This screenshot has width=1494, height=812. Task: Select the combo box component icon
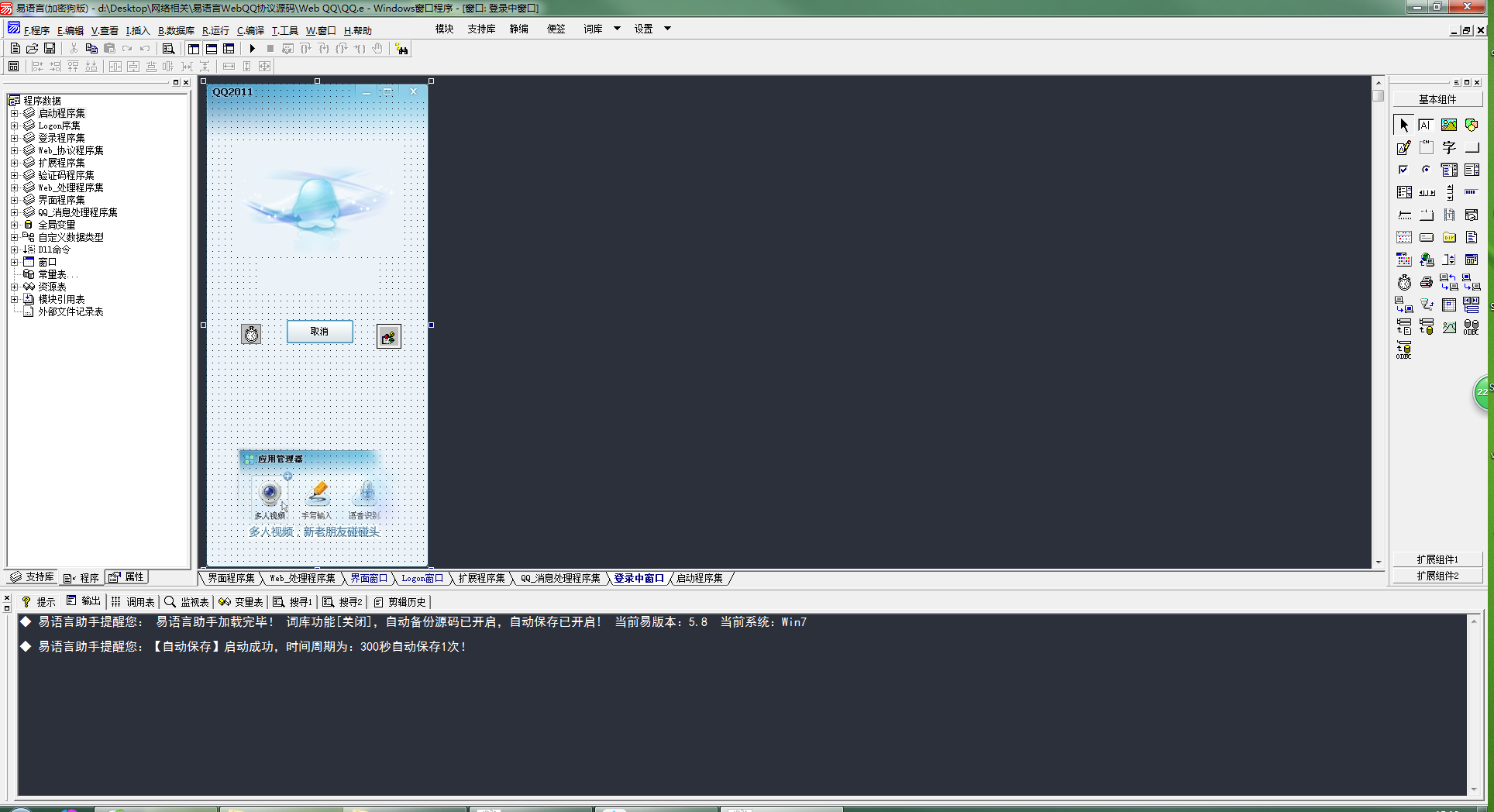(x=1449, y=170)
